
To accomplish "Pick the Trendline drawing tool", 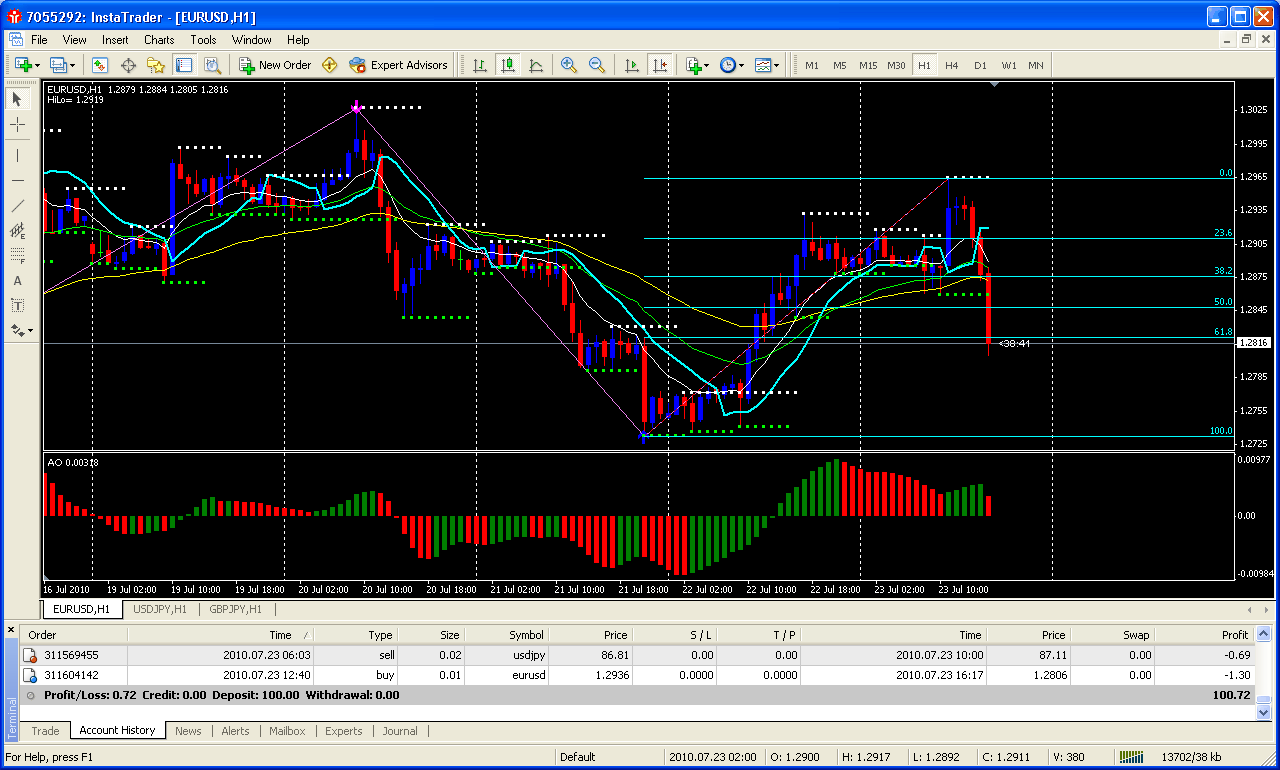I will pyautogui.click(x=17, y=206).
